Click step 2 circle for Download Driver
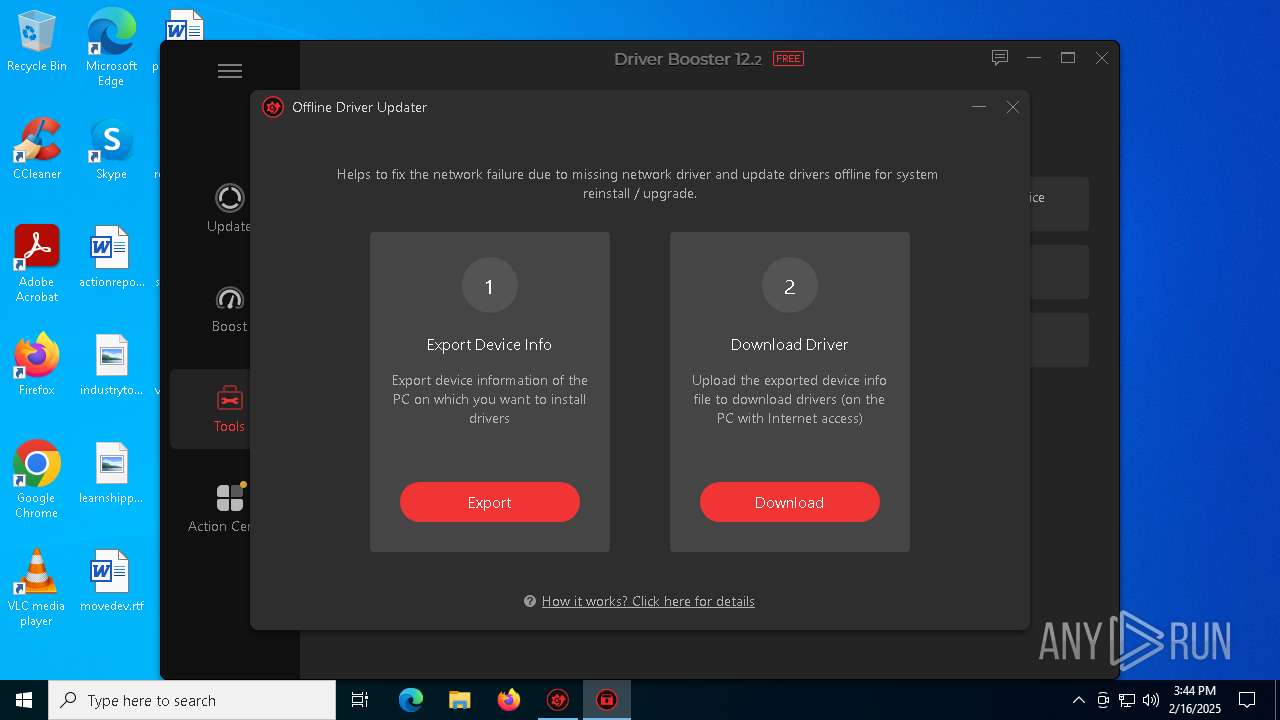 (x=789, y=286)
